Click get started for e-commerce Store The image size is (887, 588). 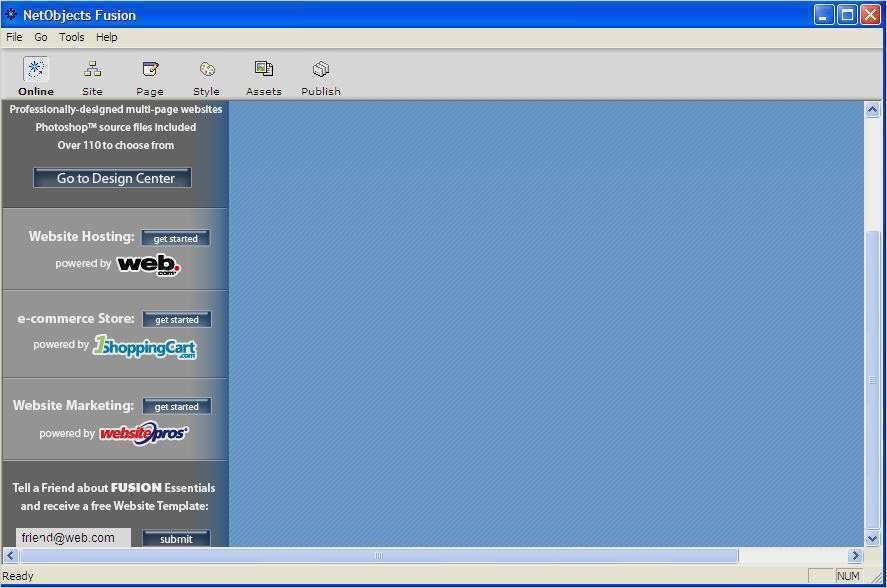pyautogui.click(x=177, y=320)
